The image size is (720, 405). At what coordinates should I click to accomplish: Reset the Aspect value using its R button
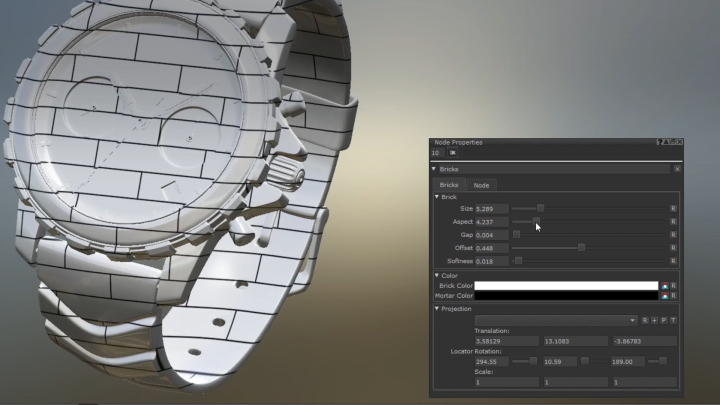point(673,221)
